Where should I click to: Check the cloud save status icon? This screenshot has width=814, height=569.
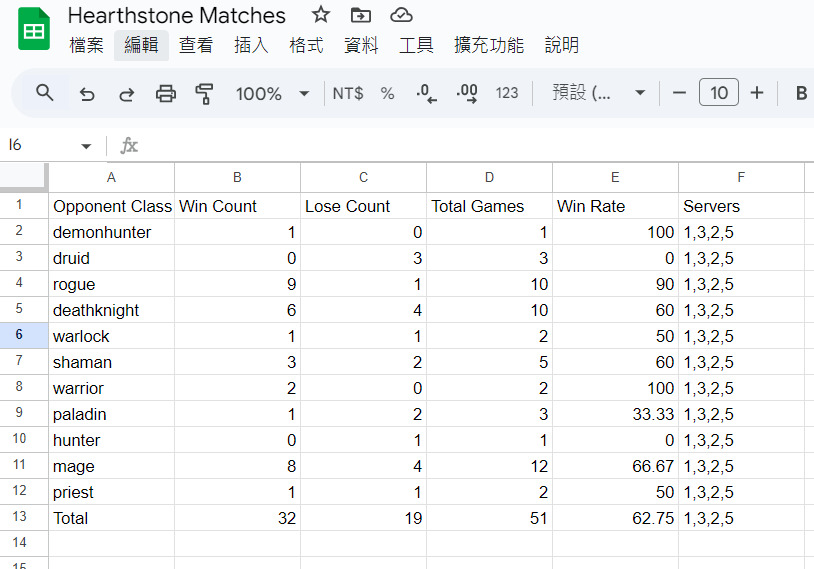point(401,15)
